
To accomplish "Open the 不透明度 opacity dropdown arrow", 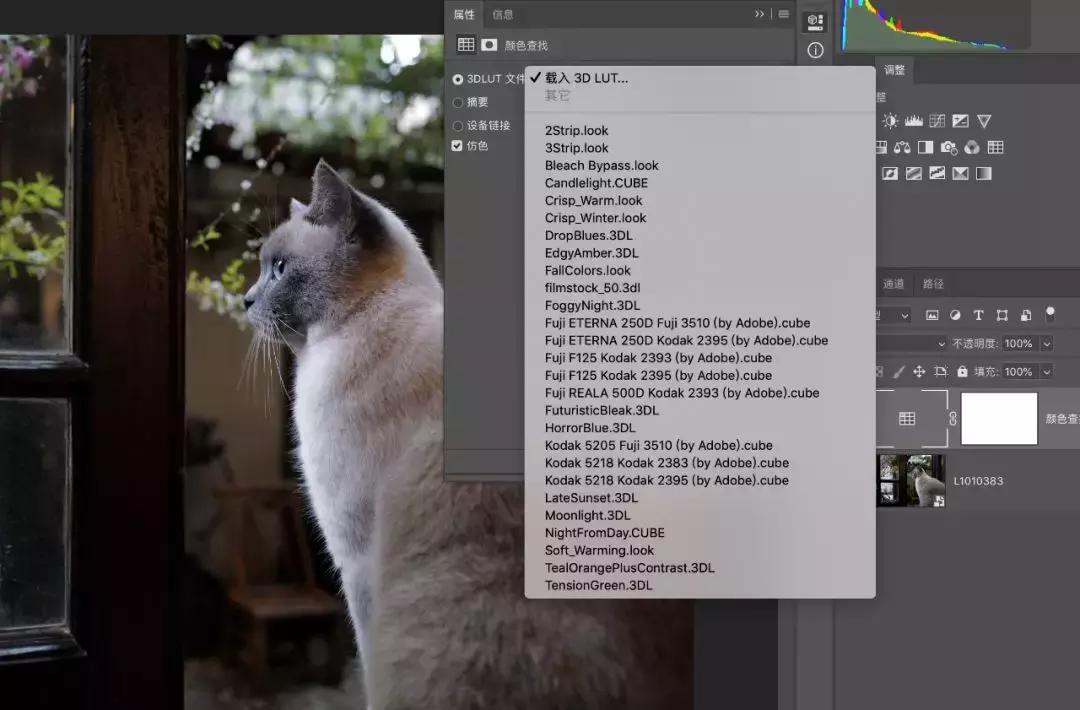I will [1047, 343].
